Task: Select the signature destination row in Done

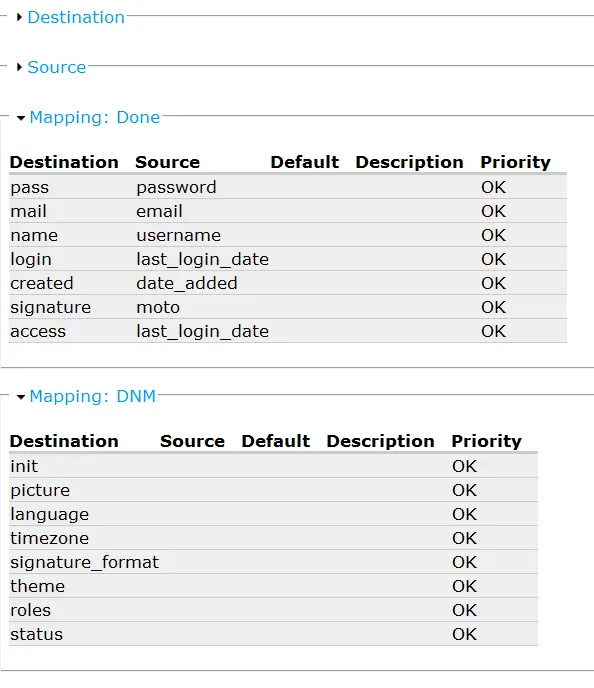Action: 288,307
